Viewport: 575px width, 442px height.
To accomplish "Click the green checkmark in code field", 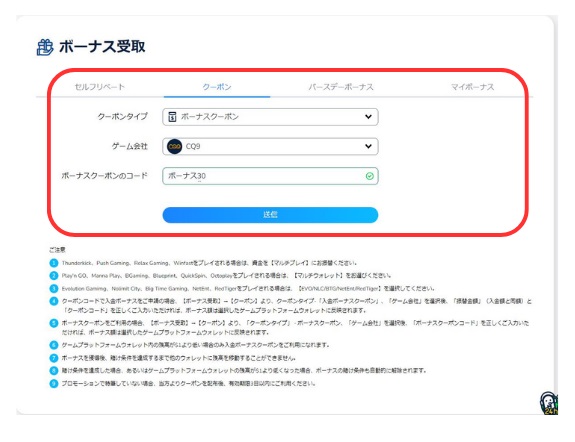I will click(370, 176).
